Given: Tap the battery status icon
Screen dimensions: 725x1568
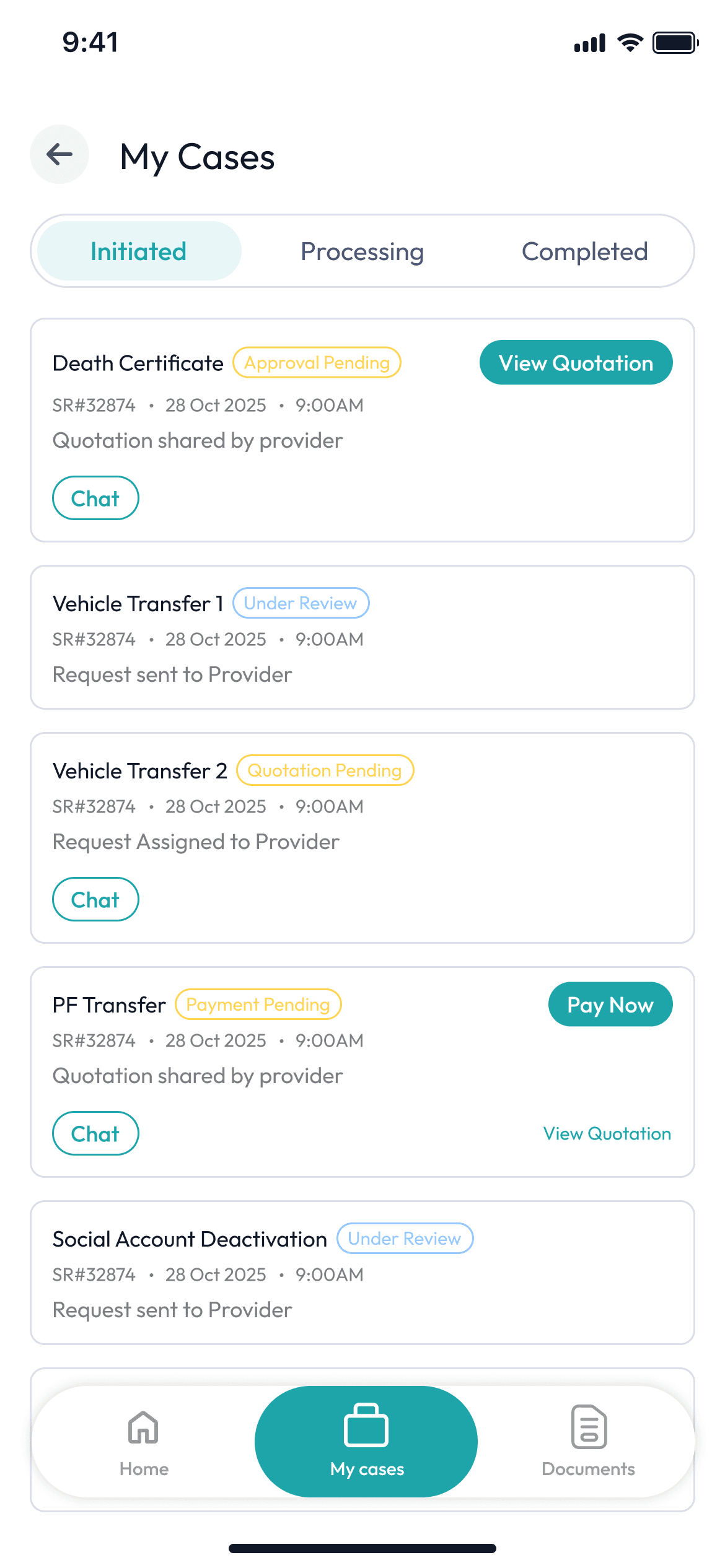Looking at the screenshot, I should pos(675,43).
